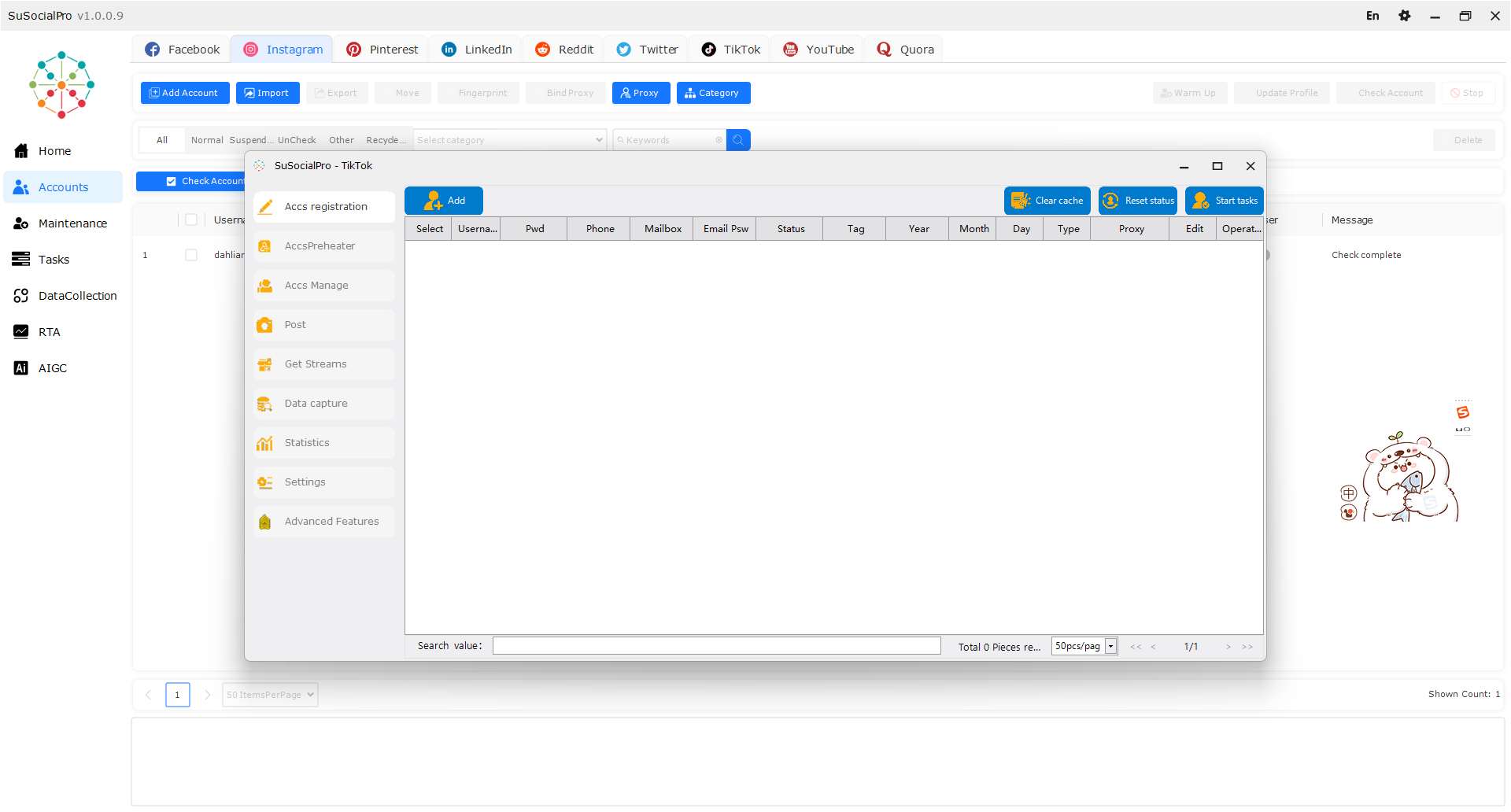Open AccsPreheater in TikTok dialog
The width and height of the screenshot is (1511, 812).
point(324,246)
